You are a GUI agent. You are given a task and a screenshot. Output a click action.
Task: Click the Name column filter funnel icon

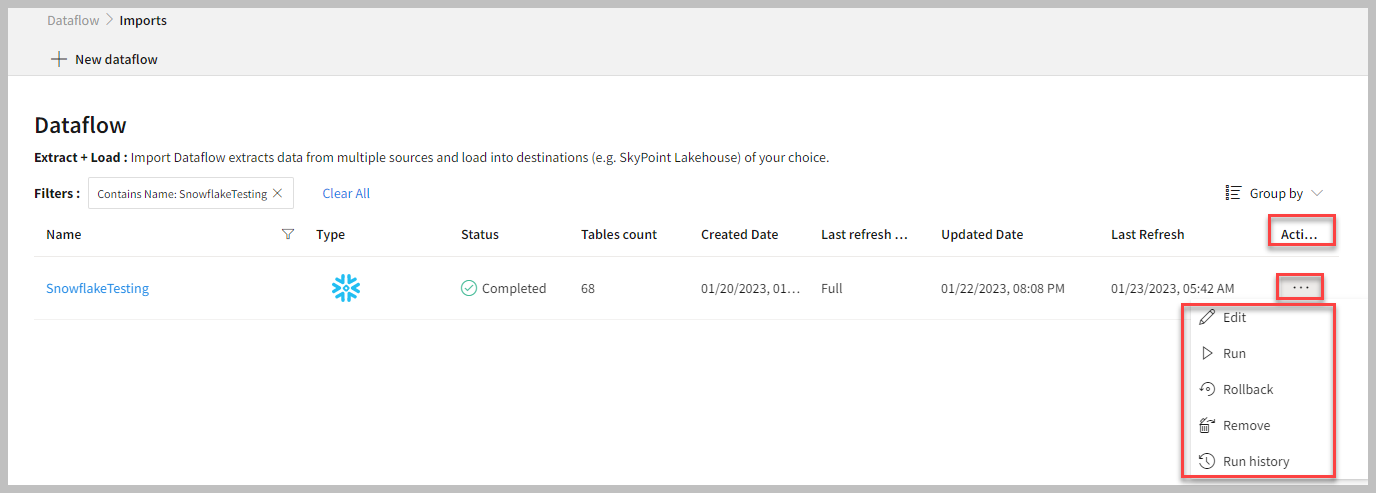tap(288, 234)
